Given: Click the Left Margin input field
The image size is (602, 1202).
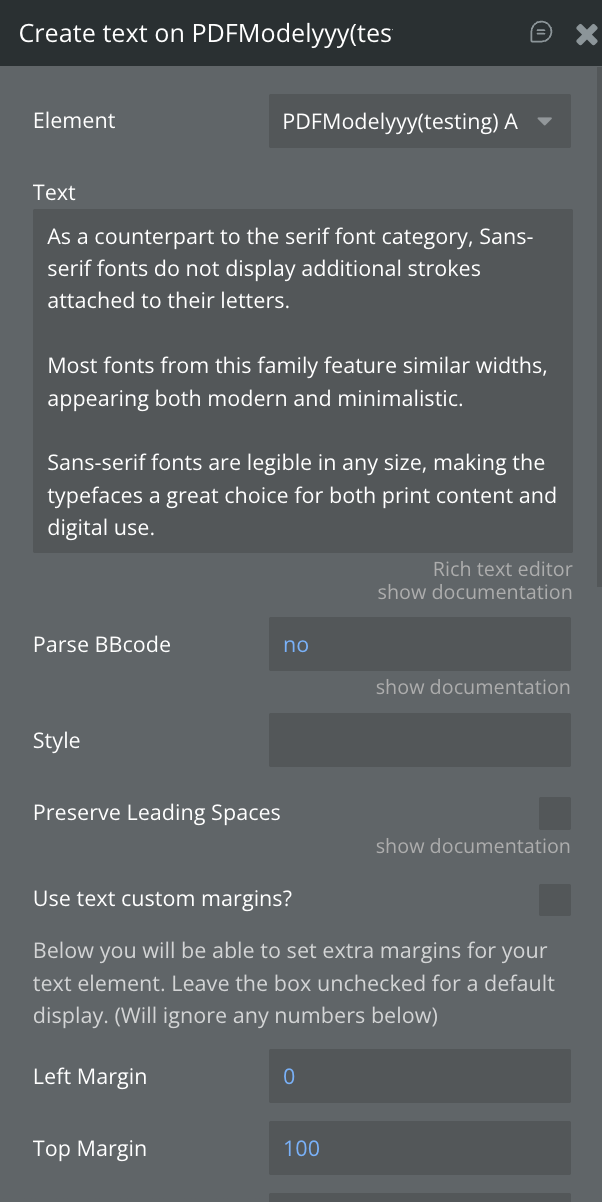Looking at the screenshot, I should coord(419,1077).
